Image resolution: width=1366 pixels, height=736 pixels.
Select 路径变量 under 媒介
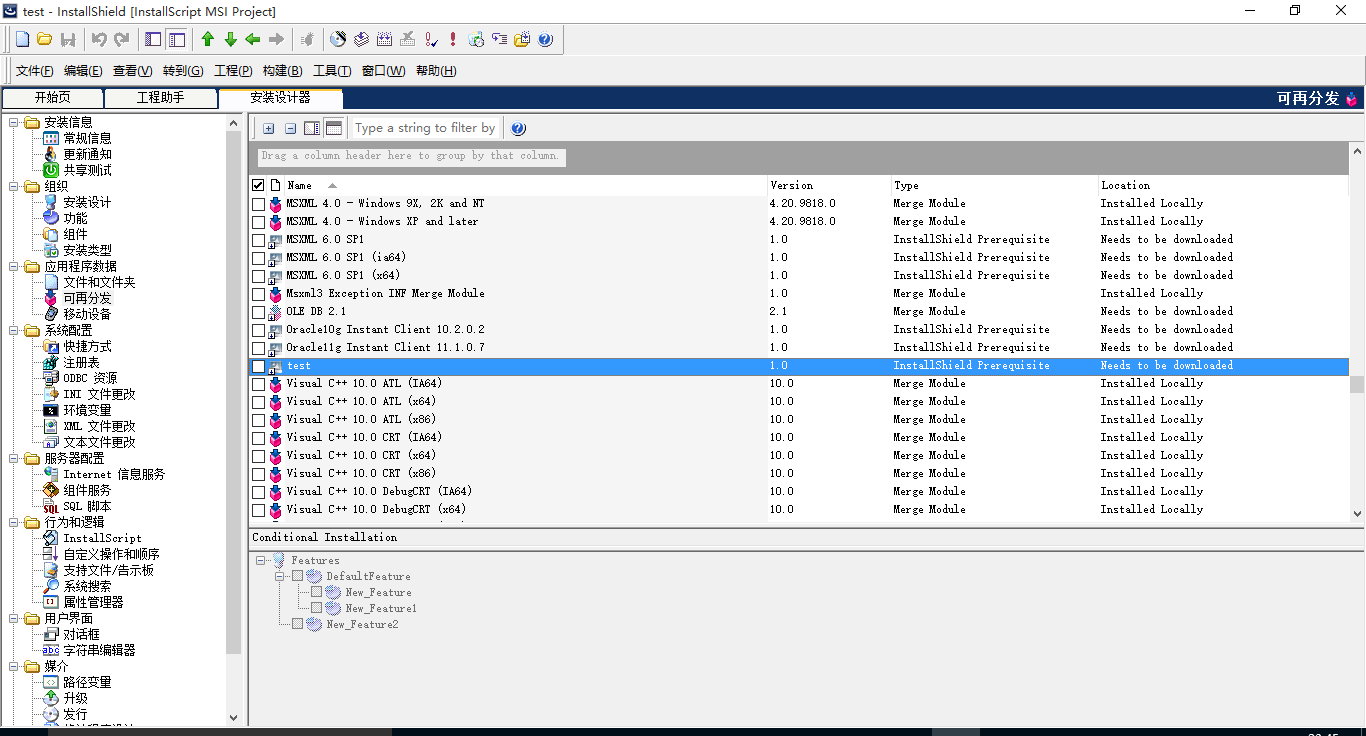[x=87, y=682]
